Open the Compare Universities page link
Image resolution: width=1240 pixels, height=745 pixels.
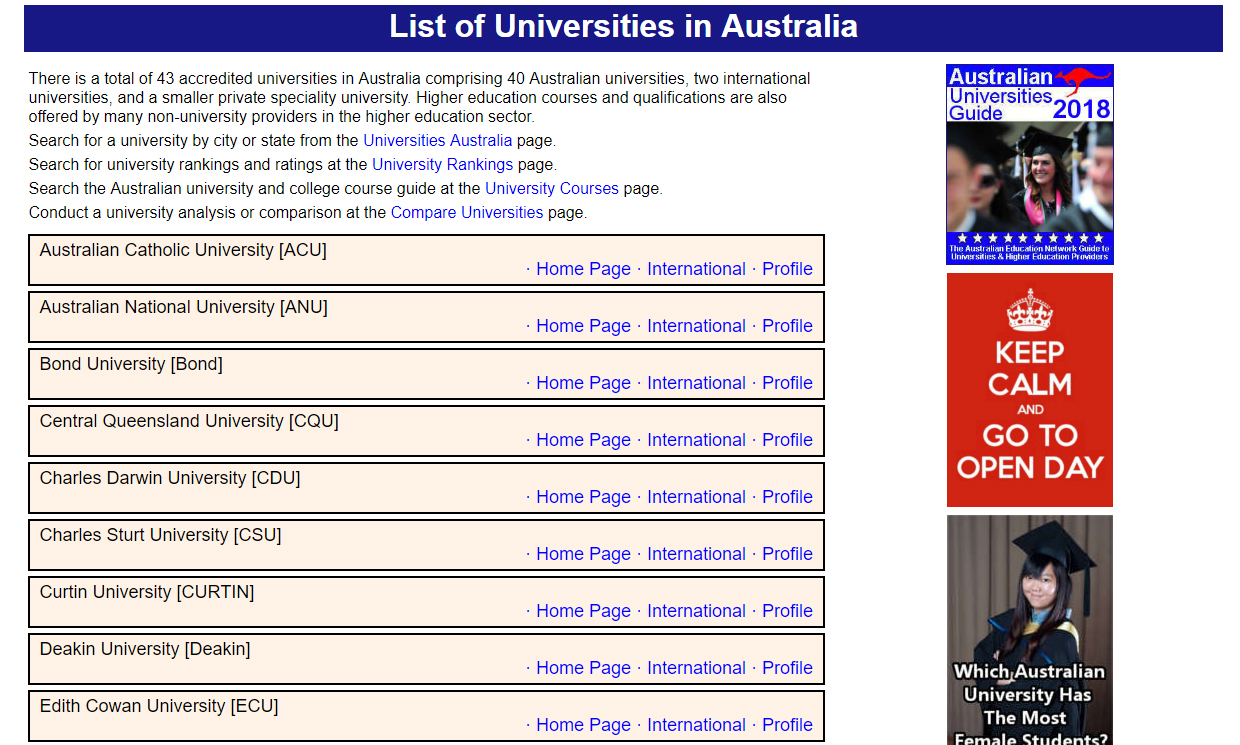tap(467, 212)
